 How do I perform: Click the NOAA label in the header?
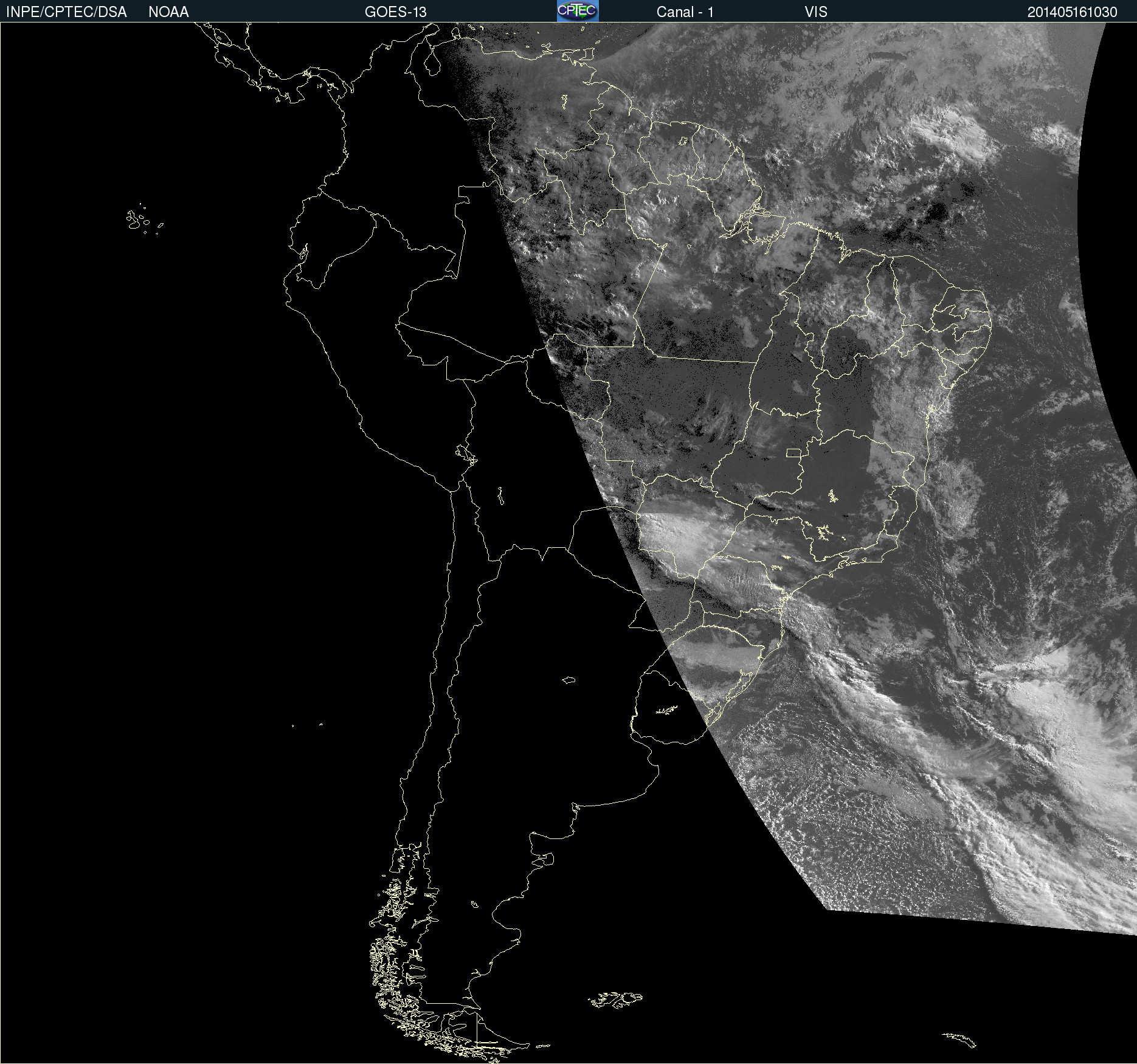[x=168, y=12]
